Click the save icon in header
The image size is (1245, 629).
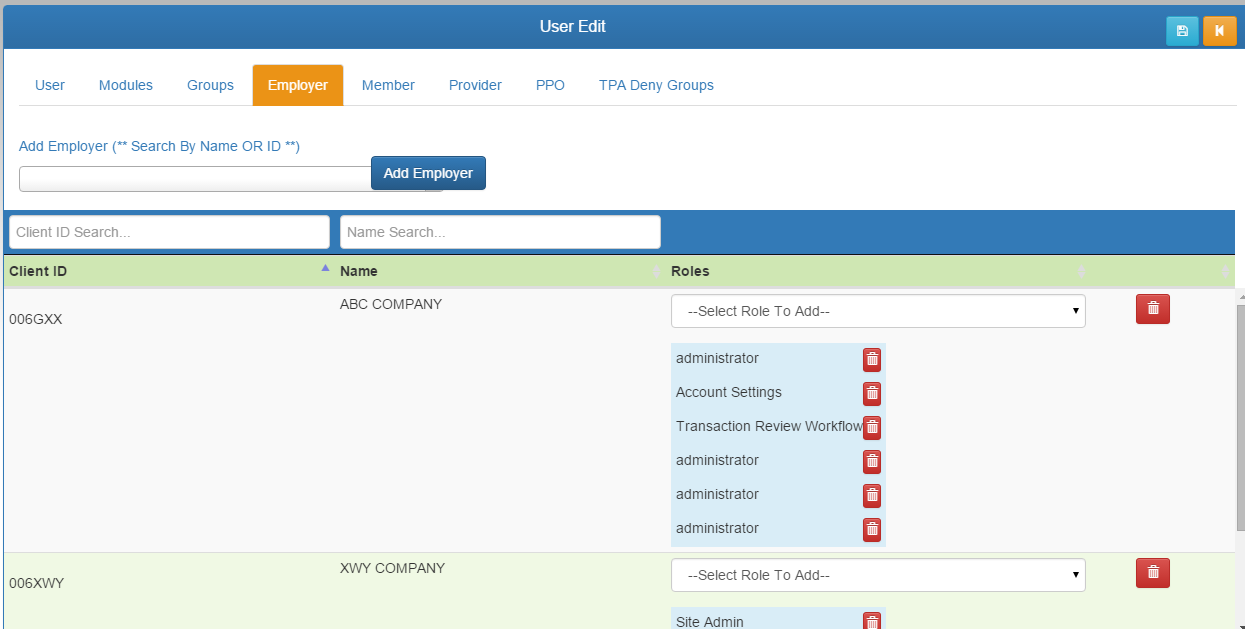coord(1182,31)
